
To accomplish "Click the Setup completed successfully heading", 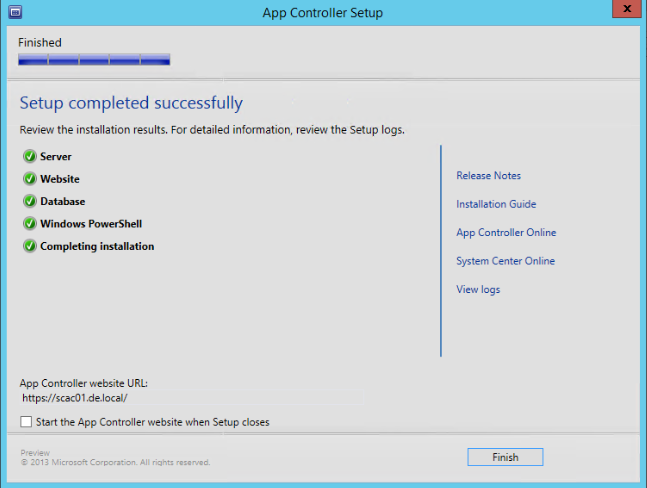I will tap(131, 103).
